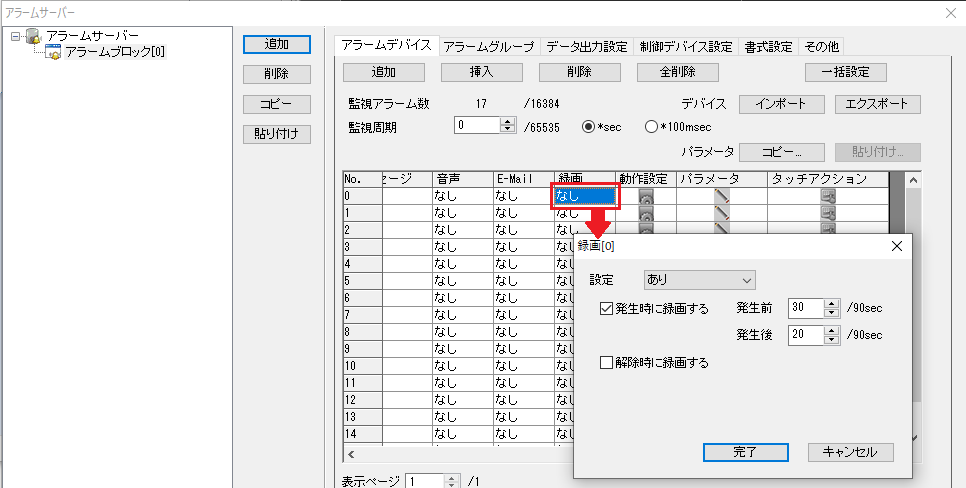Click the タッチアクション icon in row 1
This screenshot has width=966, height=488.
coord(828,213)
